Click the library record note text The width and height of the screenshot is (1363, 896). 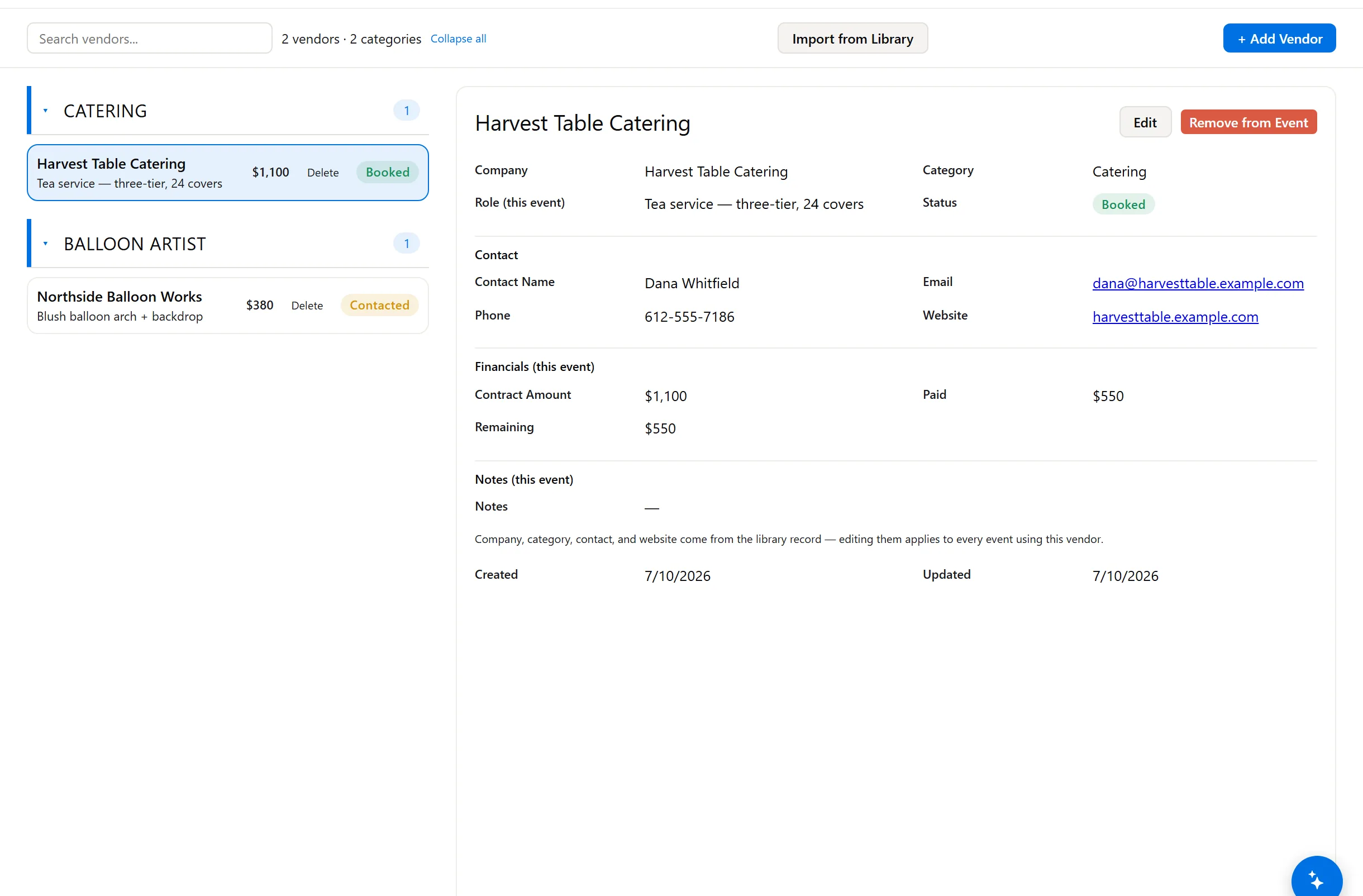(789, 539)
